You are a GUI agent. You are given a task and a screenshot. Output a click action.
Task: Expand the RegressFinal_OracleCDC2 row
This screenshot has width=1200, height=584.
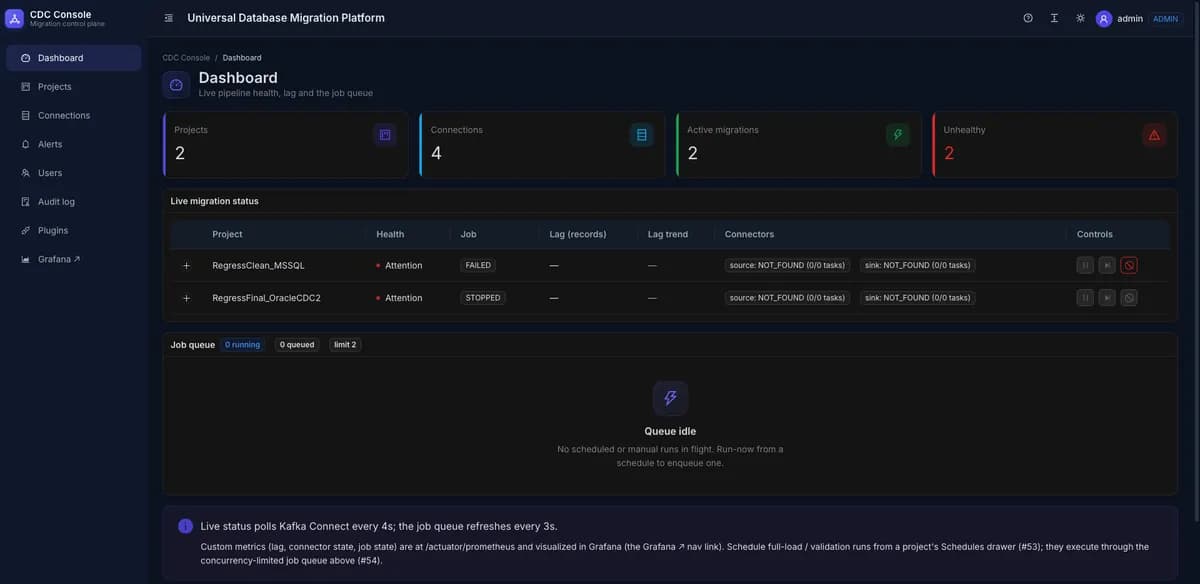(186, 298)
